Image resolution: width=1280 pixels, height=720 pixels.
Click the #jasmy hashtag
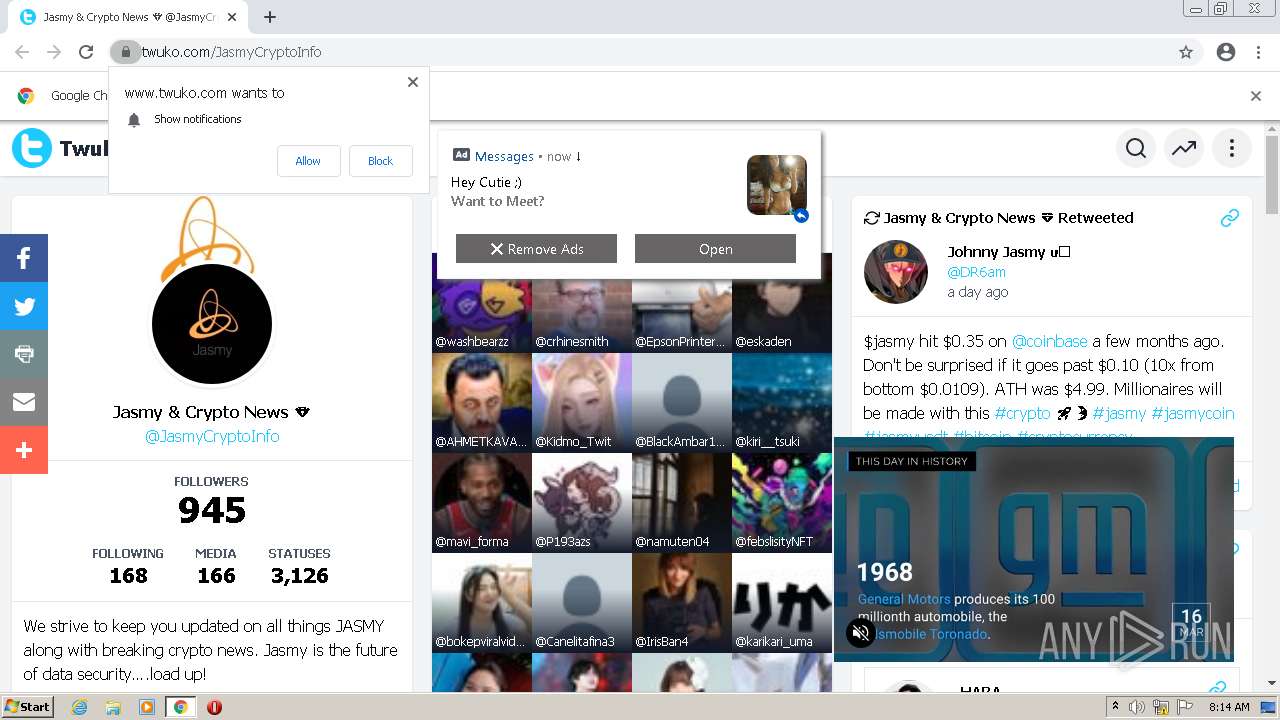1119,413
